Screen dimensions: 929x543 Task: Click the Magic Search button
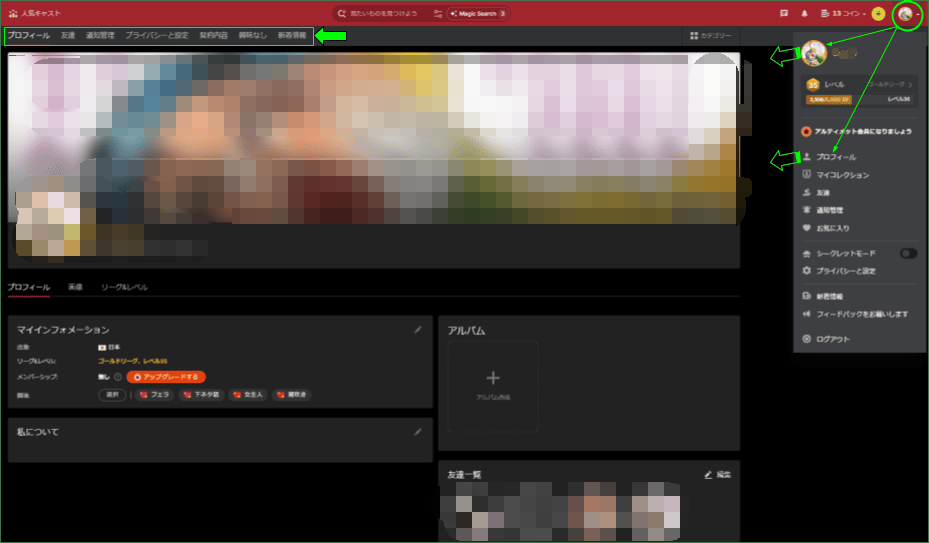(x=478, y=13)
